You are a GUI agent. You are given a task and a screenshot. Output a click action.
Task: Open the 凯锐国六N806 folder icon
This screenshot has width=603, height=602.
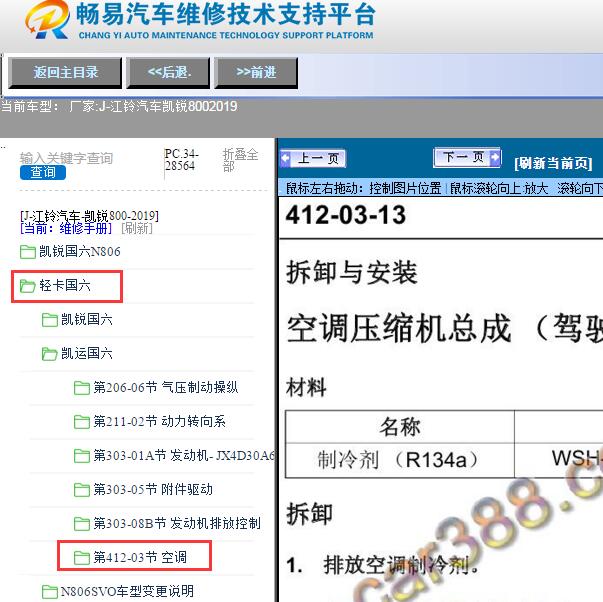pos(28,252)
